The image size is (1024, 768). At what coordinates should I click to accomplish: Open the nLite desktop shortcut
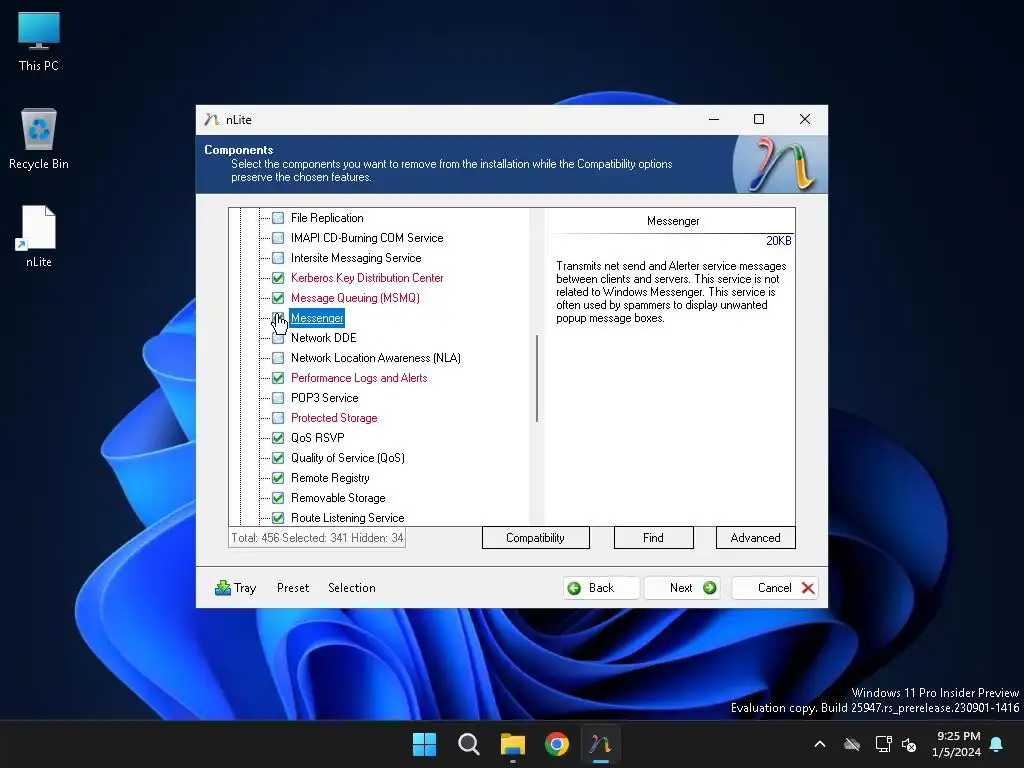coord(39,236)
